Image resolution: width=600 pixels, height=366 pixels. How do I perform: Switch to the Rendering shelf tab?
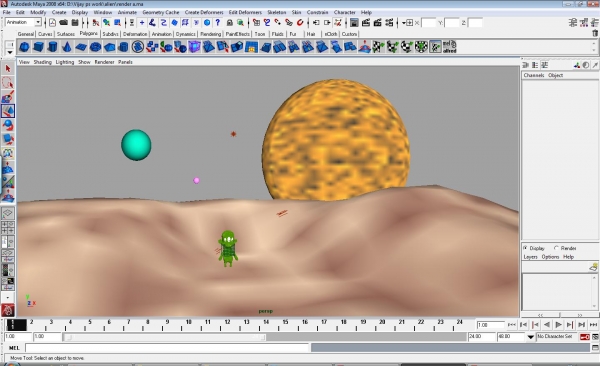(x=210, y=34)
